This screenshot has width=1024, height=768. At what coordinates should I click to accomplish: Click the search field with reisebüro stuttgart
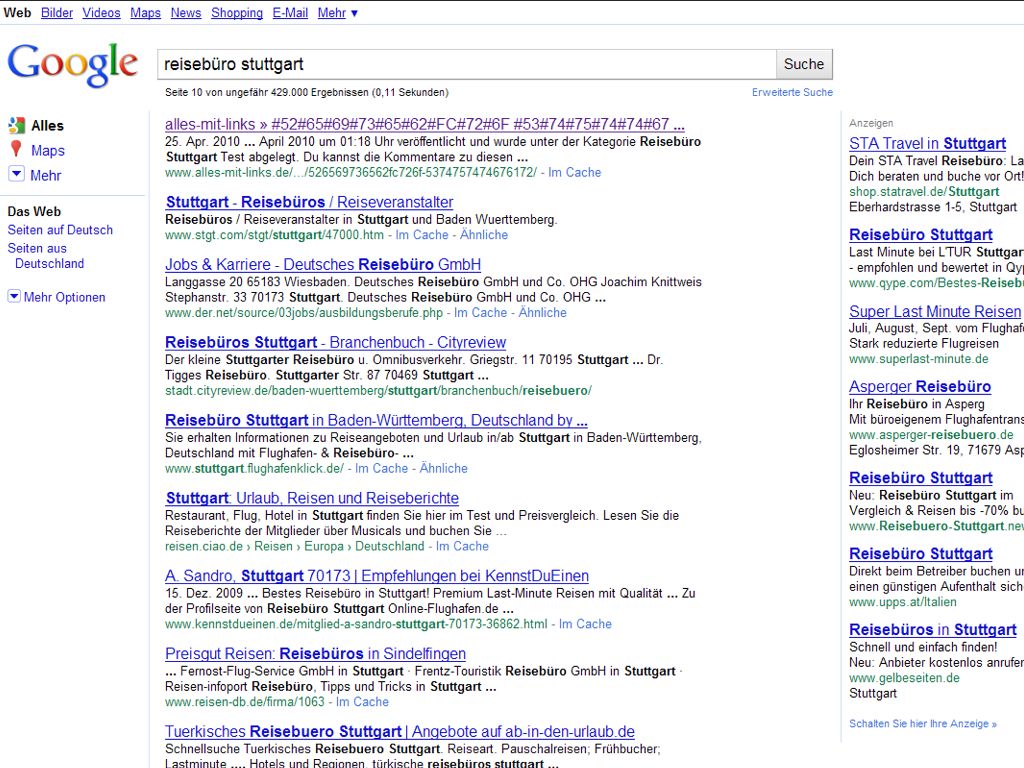(x=466, y=64)
